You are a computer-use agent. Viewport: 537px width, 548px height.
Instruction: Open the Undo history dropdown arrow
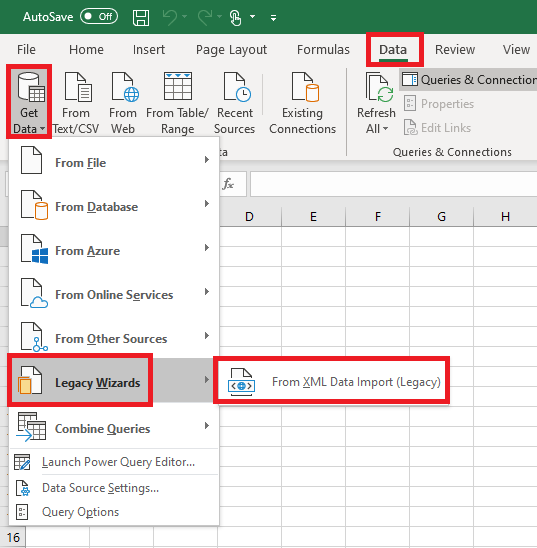tap(184, 16)
